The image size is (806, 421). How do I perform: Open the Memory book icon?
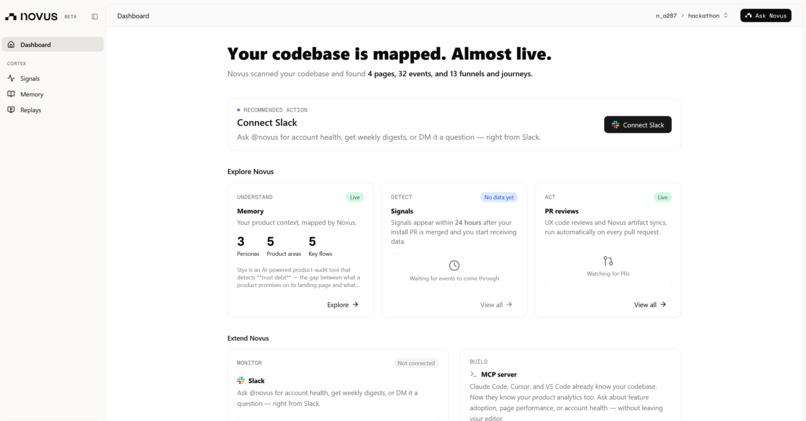point(11,94)
